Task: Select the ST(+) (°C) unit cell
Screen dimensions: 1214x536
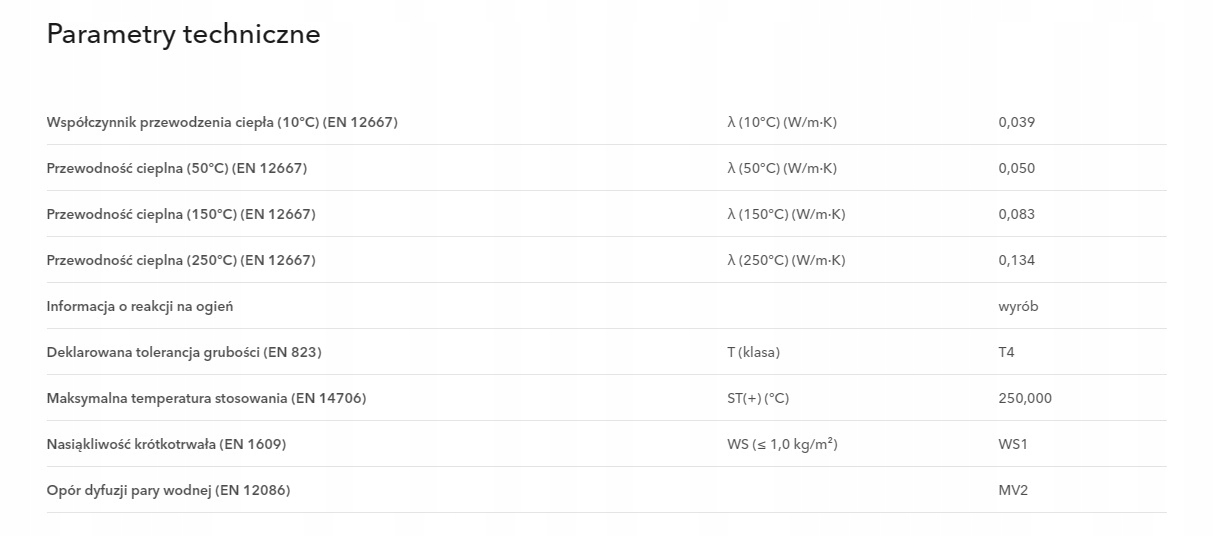Action: [758, 398]
